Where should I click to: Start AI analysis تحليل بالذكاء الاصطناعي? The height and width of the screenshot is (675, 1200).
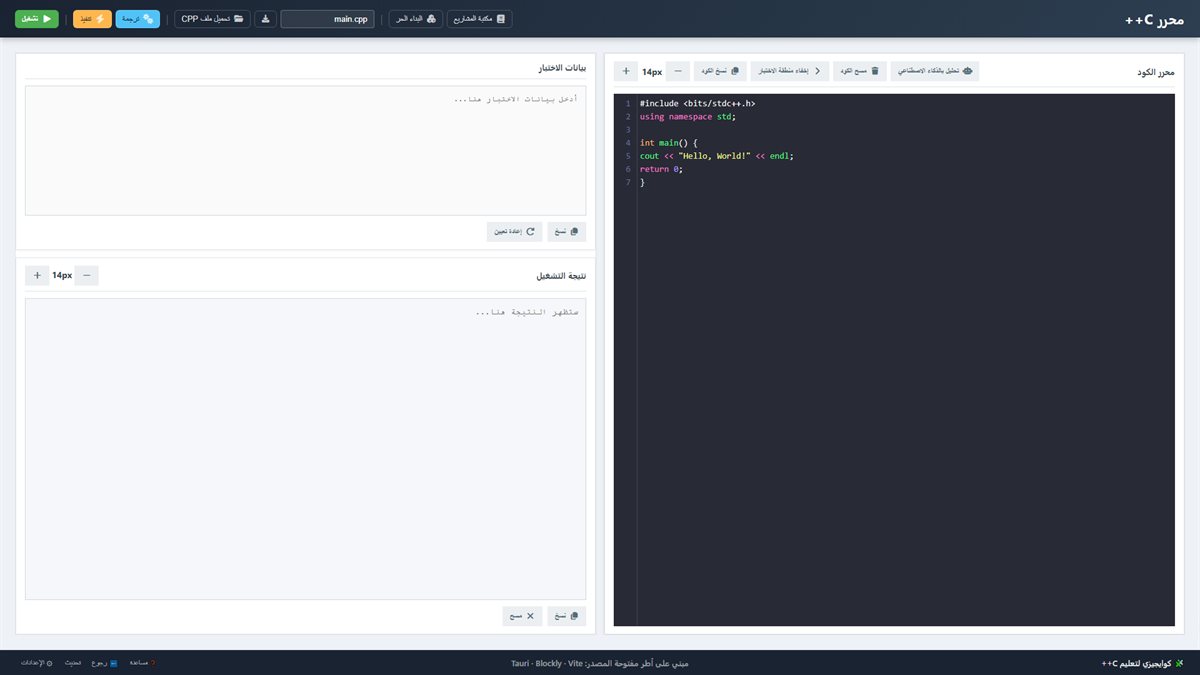[934, 71]
